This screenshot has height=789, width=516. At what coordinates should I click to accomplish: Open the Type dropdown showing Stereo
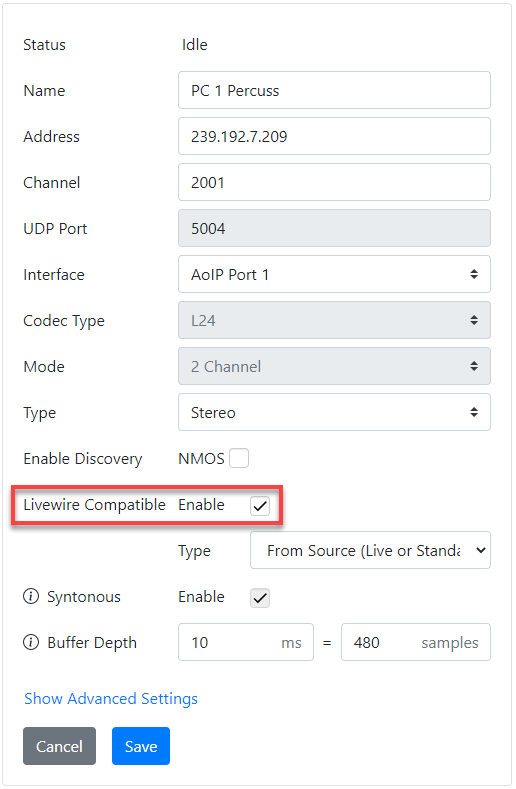334,412
